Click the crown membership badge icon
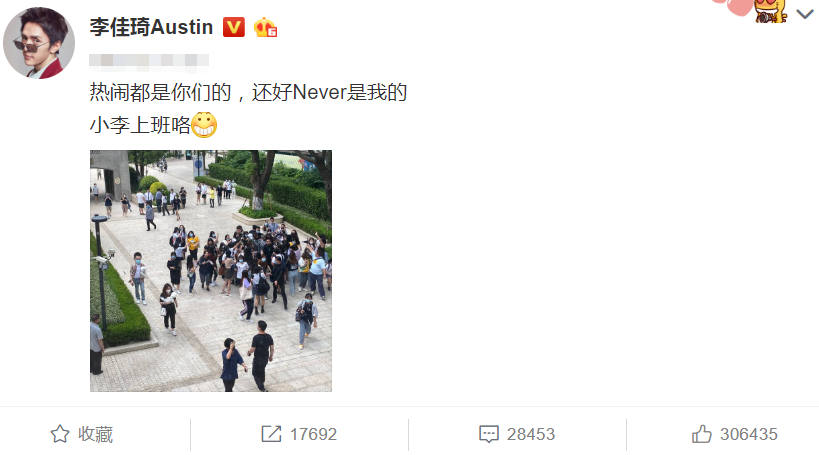Image resolution: width=819 pixels, height=455 pixels. tap(265, 27)
